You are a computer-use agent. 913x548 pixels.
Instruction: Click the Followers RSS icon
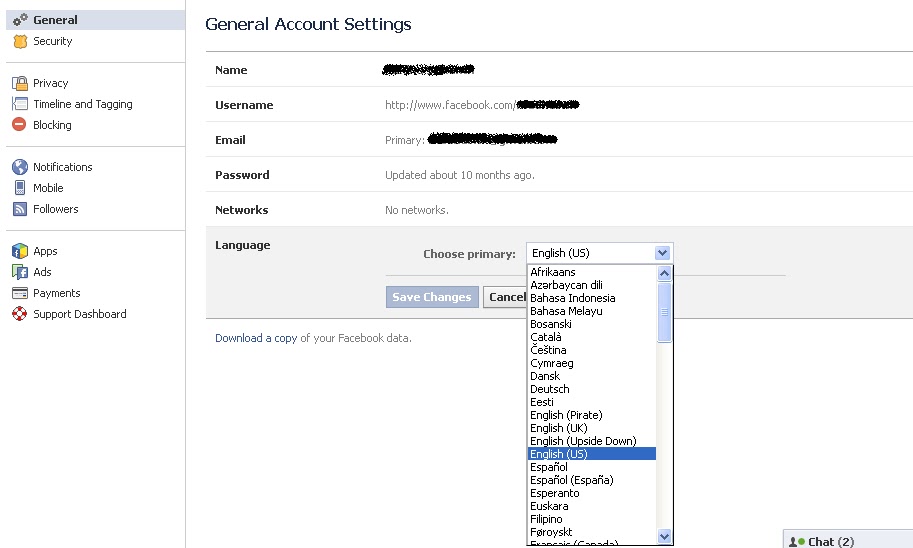pyautogui.click(x=20, y=209)
